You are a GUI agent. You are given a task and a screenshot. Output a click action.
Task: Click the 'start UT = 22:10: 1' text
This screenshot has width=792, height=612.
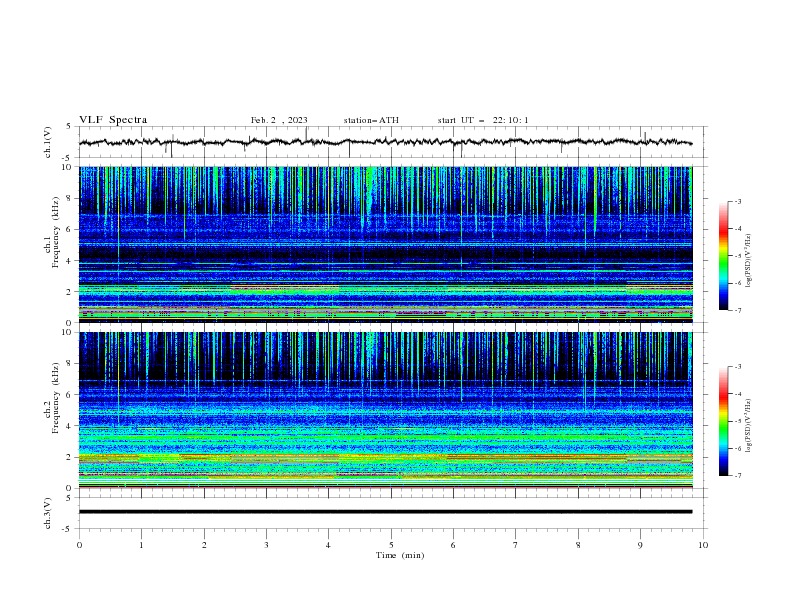(x=483, y=120)
